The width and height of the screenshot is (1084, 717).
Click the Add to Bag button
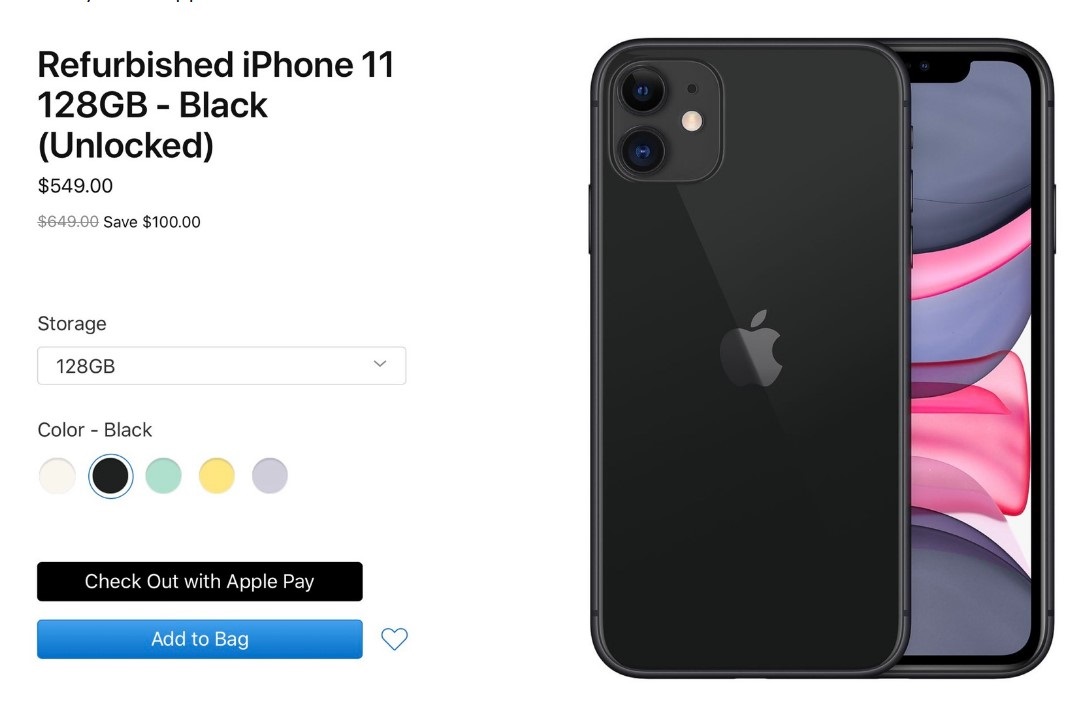200,639
